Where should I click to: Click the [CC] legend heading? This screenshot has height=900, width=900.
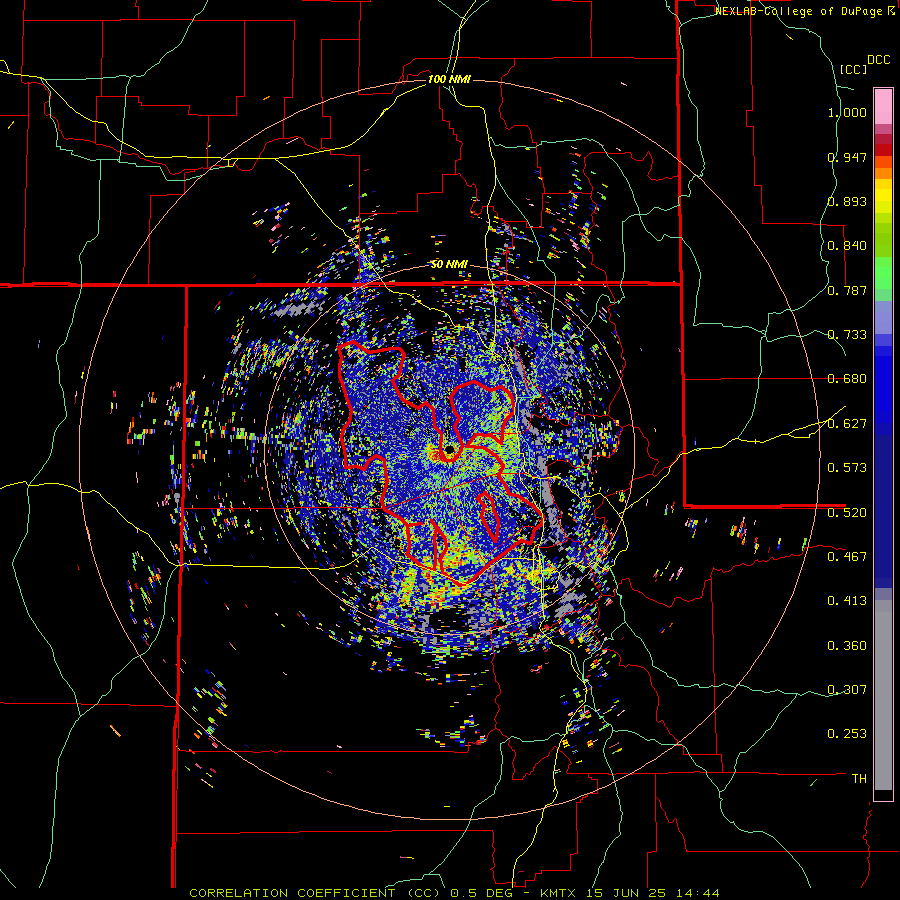coord(853,69)
